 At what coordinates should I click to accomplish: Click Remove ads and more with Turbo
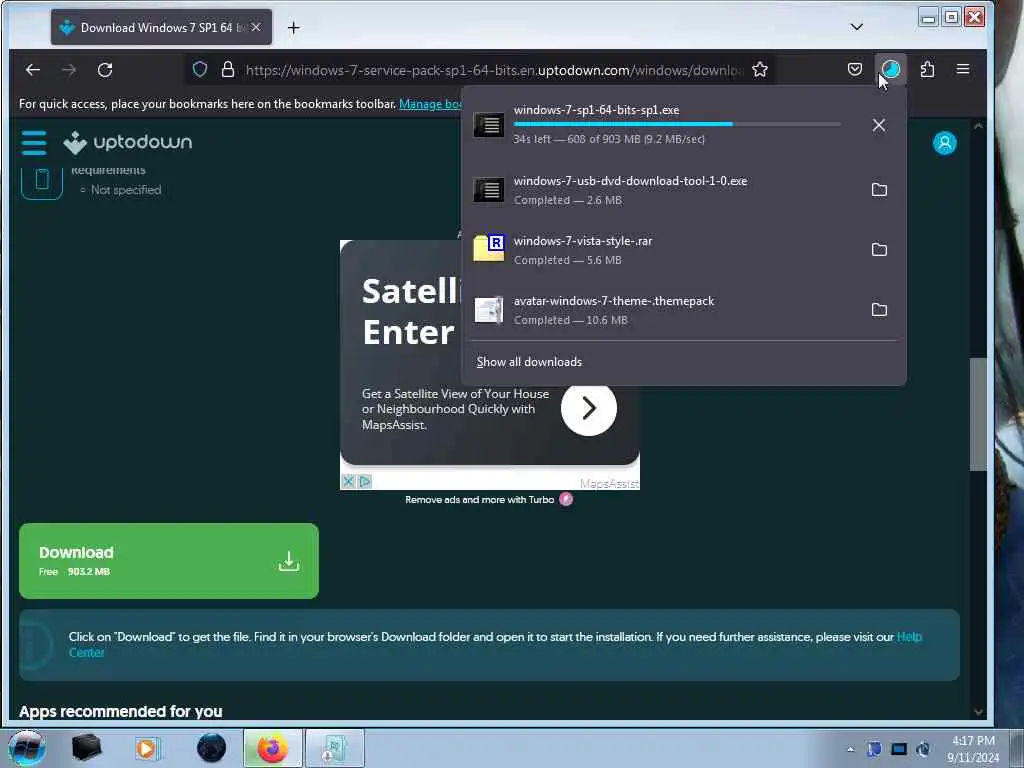click(x=479, y=500)
